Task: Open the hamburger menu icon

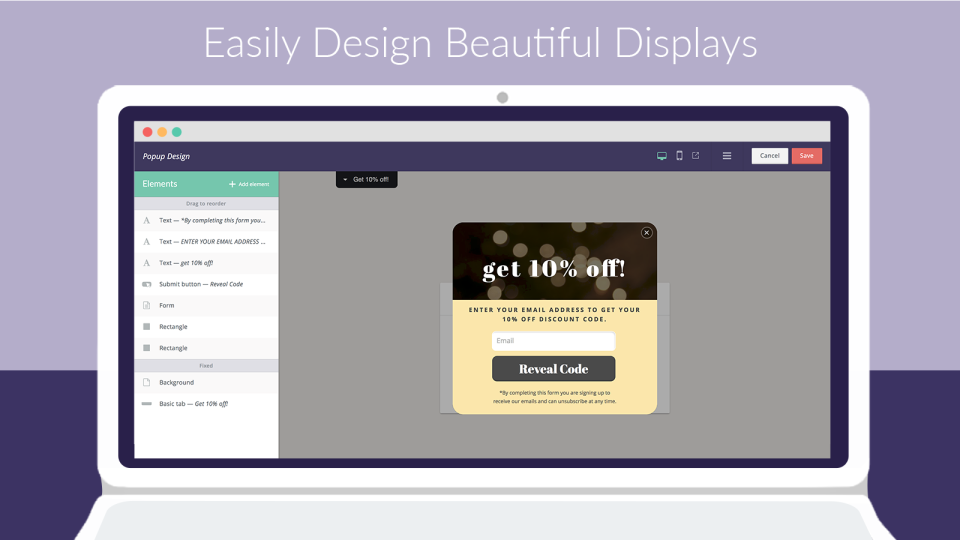Action: click(x=727, y=156)
